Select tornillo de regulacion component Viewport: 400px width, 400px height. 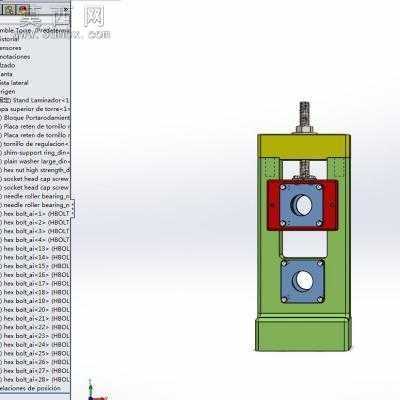point(35,144)
